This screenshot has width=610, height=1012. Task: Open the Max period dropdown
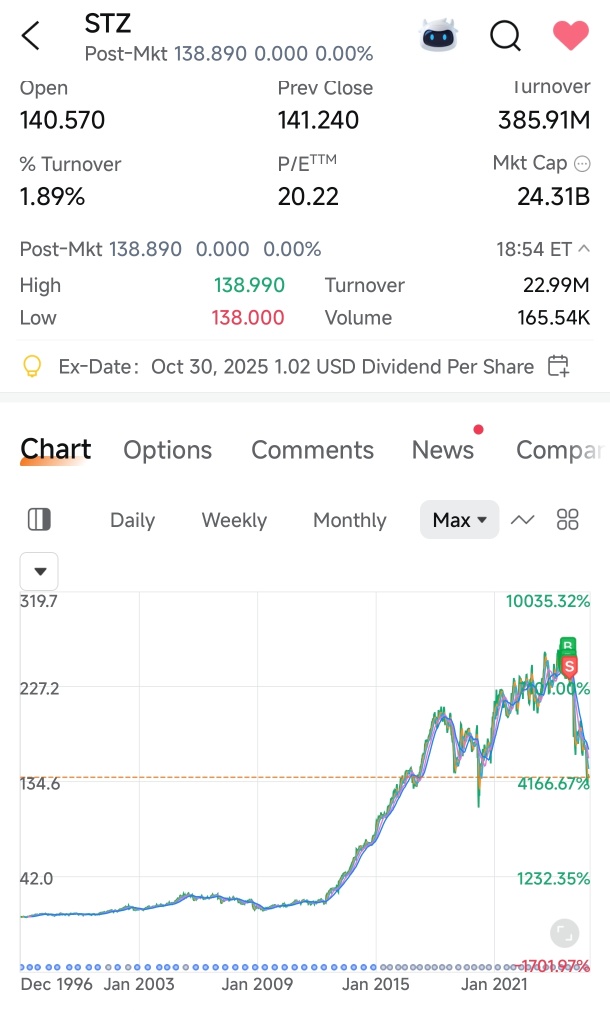(x=459, y=520)
